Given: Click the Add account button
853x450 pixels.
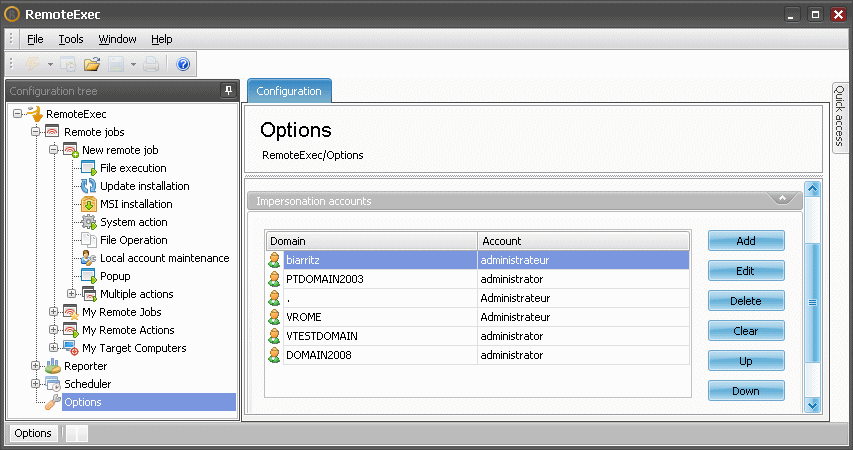Looking at the screenshot, I should [x=746, y=241].
